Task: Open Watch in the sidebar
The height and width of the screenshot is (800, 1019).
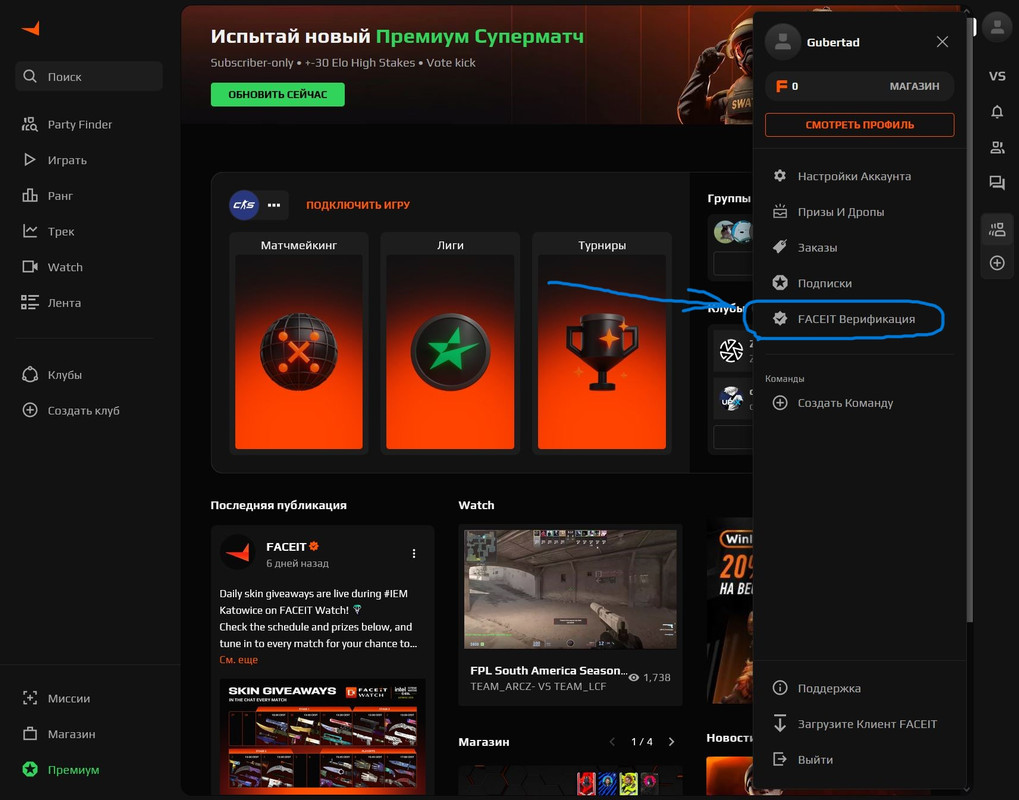Action: pyautogui.click(x=52, y=267)
